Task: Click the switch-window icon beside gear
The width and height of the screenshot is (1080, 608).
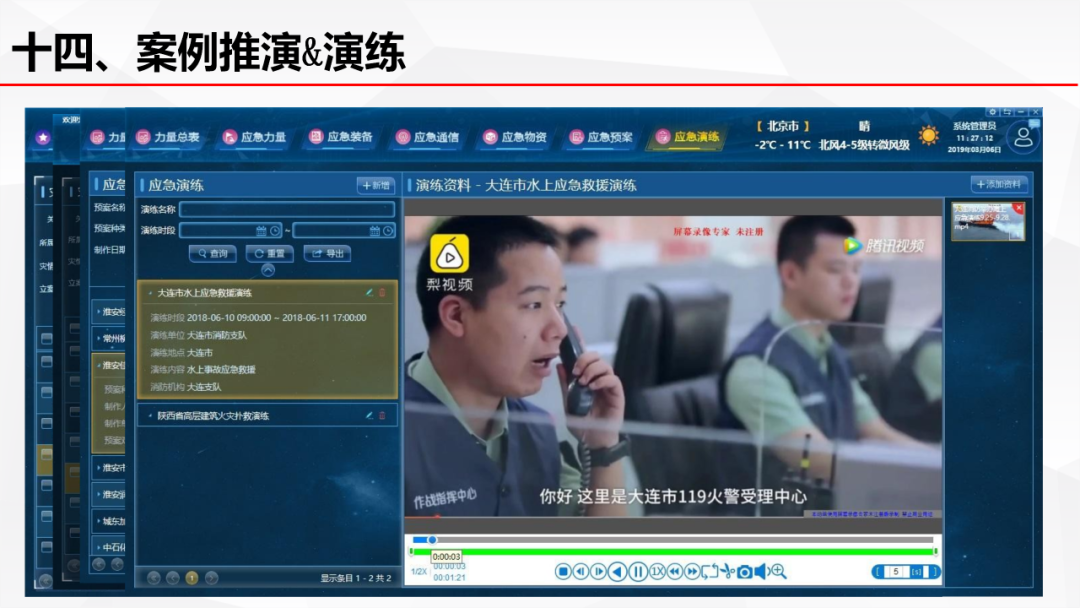Action: click(1007, 112)
